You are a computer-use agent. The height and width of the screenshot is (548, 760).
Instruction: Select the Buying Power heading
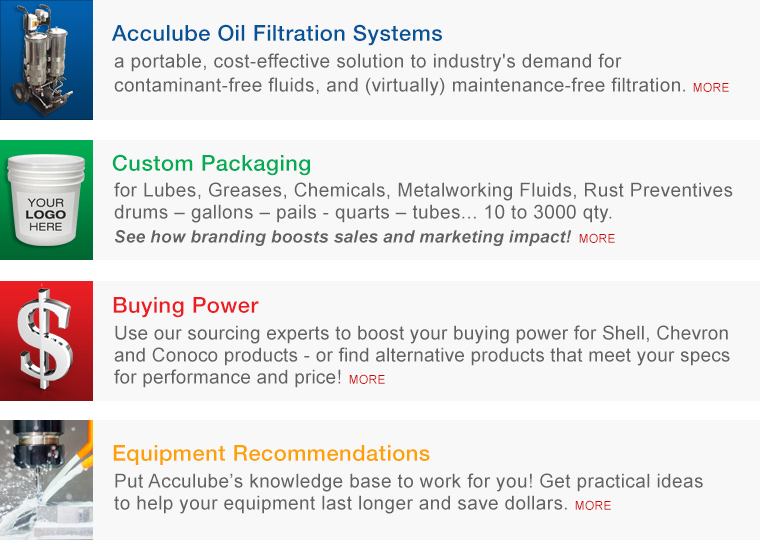(x=185, y=305)
